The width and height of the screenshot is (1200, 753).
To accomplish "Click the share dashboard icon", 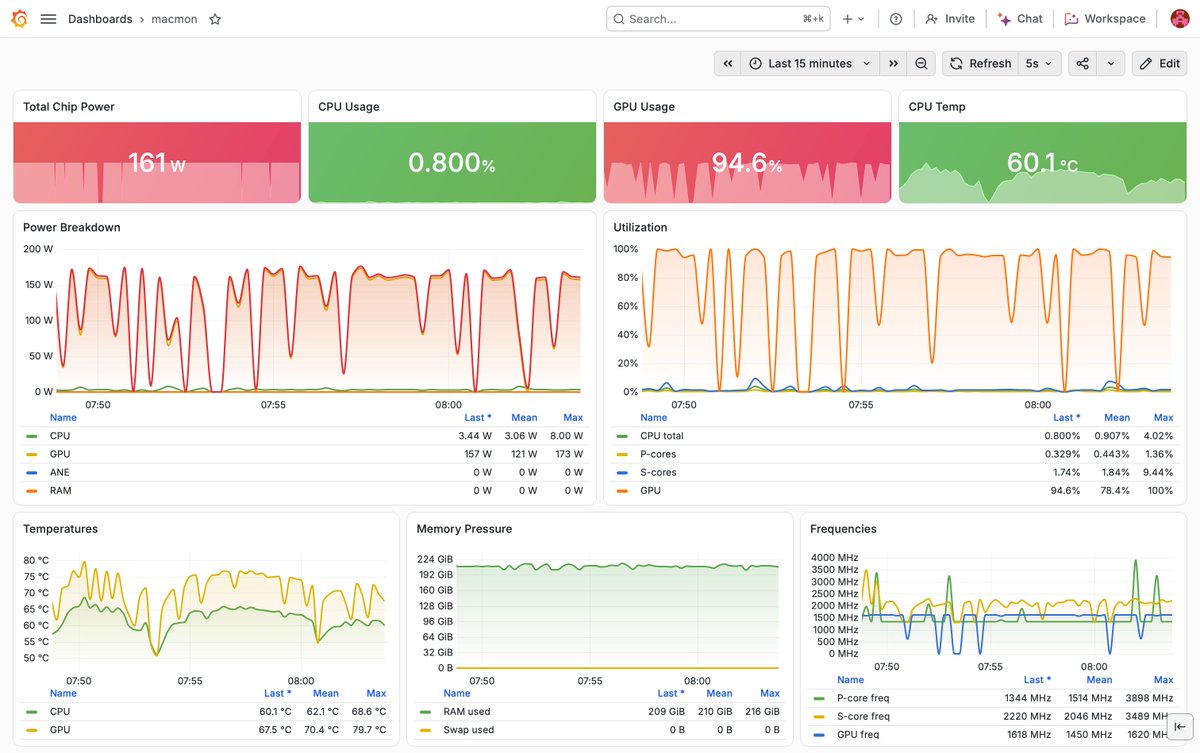I will (x=1083, y=63).
